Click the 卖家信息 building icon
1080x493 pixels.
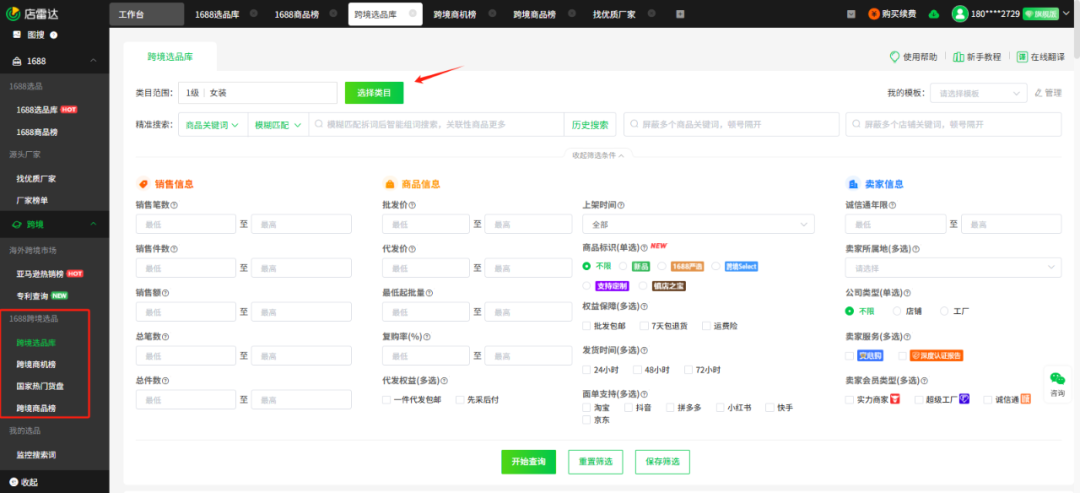tap(853, 184)
